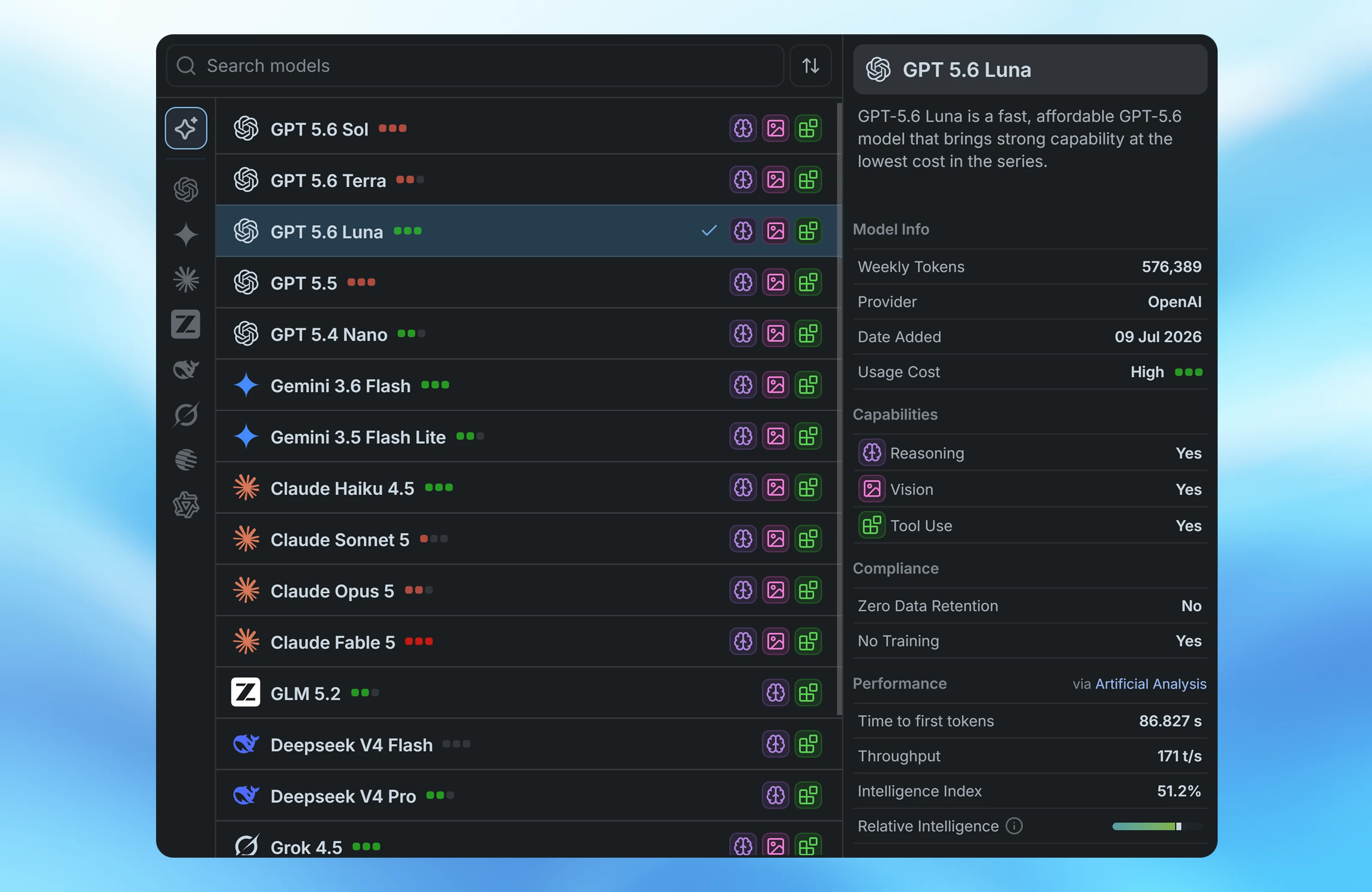The height and width of the screenshot is (892, 1372).
Task: Click checkmark on selected GPT 5.6 Luna row
Action: click(709, 231)
